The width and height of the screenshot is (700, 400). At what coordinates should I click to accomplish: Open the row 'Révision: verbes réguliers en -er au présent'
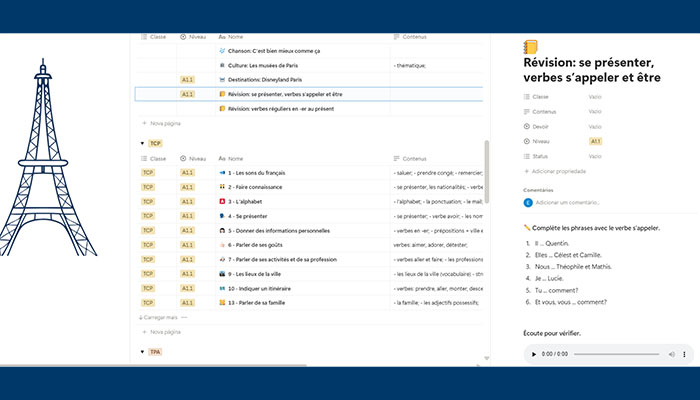pyautogui.click(x=279, y=108)
